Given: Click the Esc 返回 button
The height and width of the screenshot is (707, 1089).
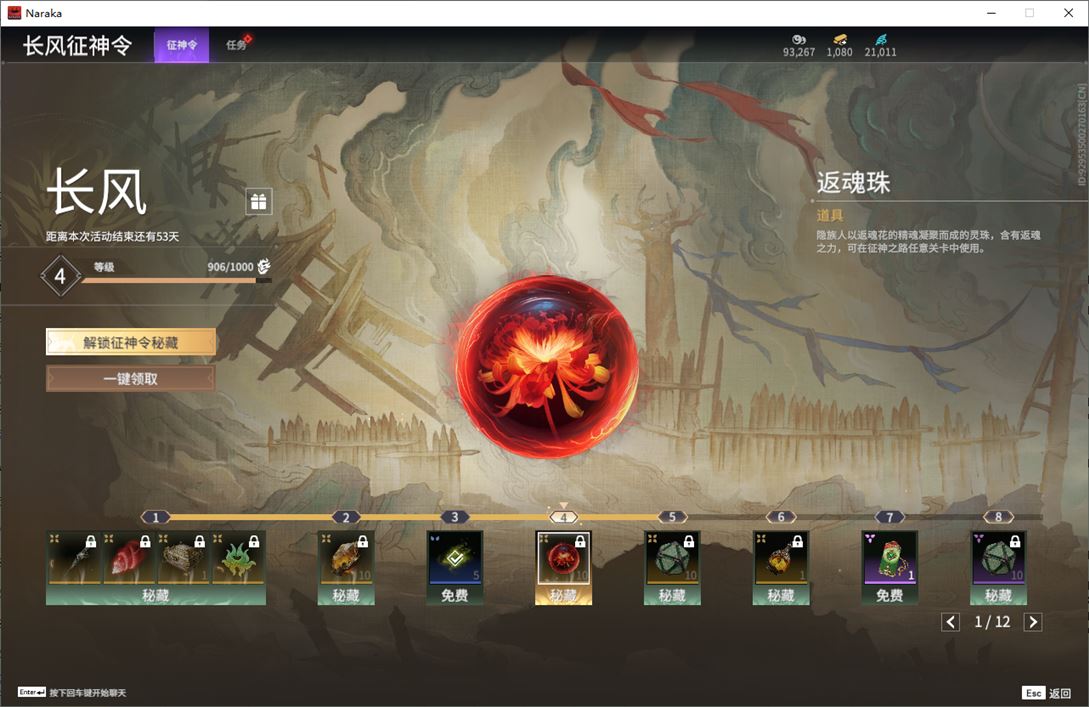Looking at the screenshot, I should [1047, 692].
